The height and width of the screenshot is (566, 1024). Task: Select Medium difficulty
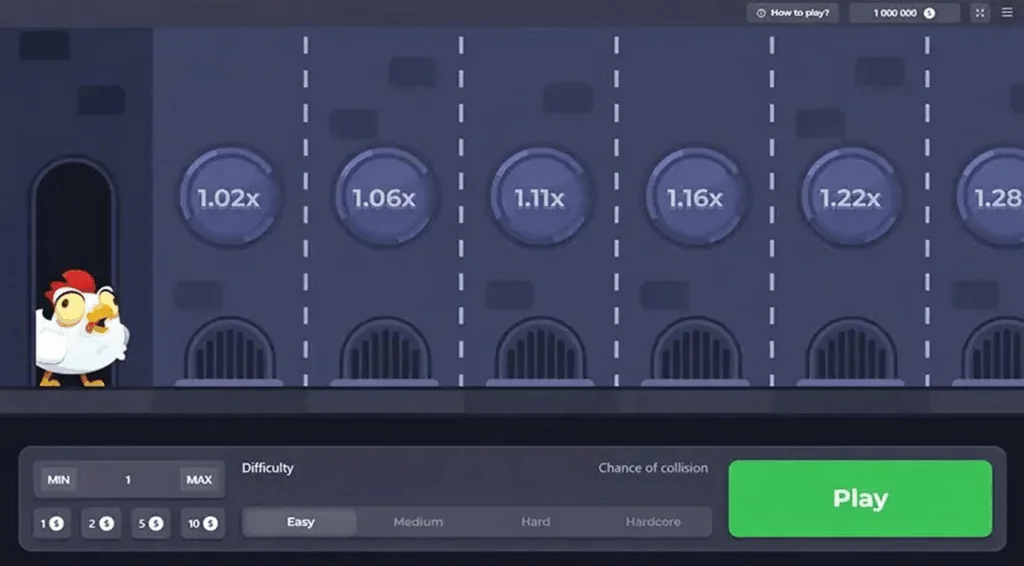(418, 522)
